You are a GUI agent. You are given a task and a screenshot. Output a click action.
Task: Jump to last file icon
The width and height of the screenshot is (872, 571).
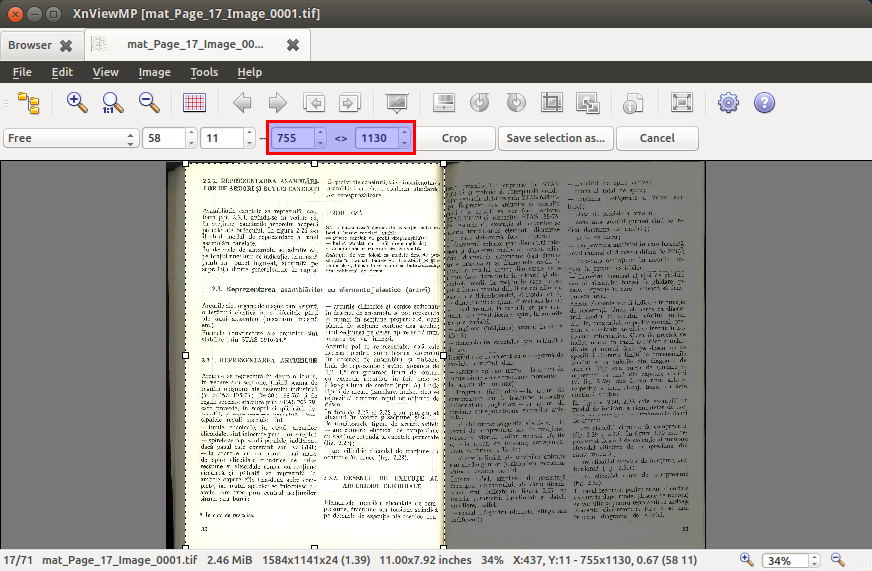pos(350,103)
